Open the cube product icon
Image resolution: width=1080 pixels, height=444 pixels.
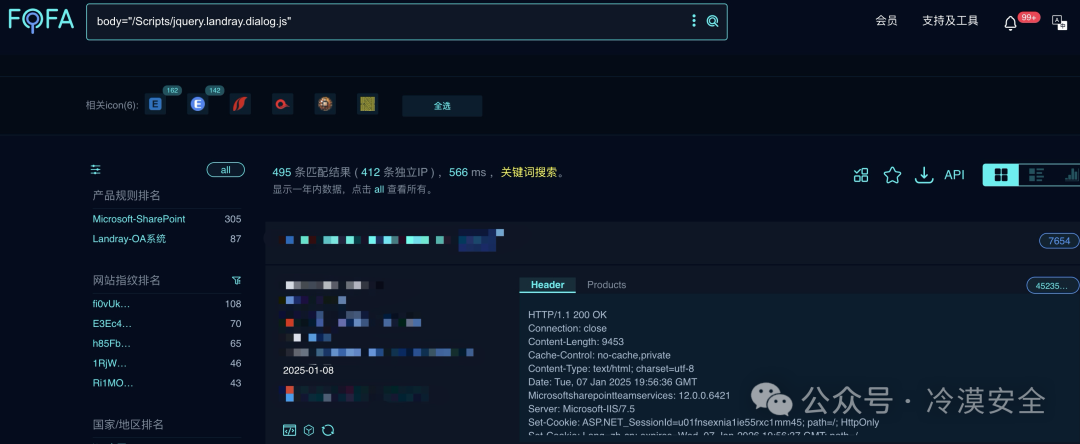309,430
